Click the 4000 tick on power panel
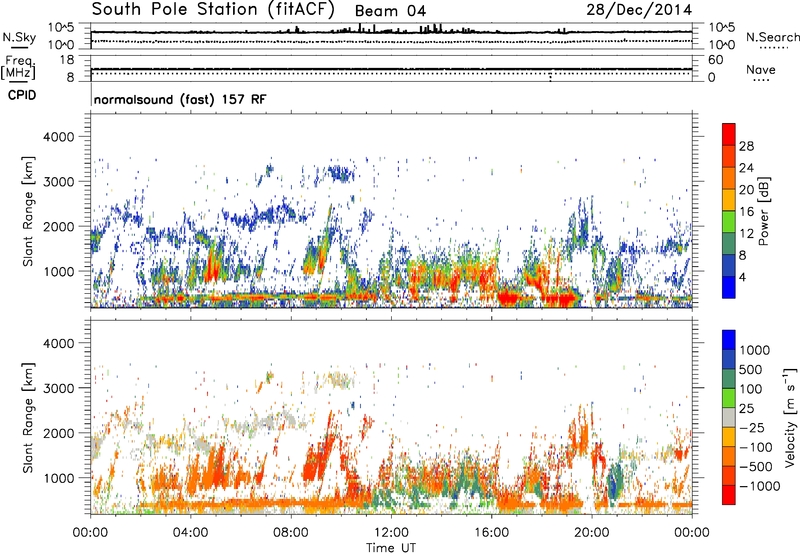This screenshot has width=800, height=554. point(58,137)
